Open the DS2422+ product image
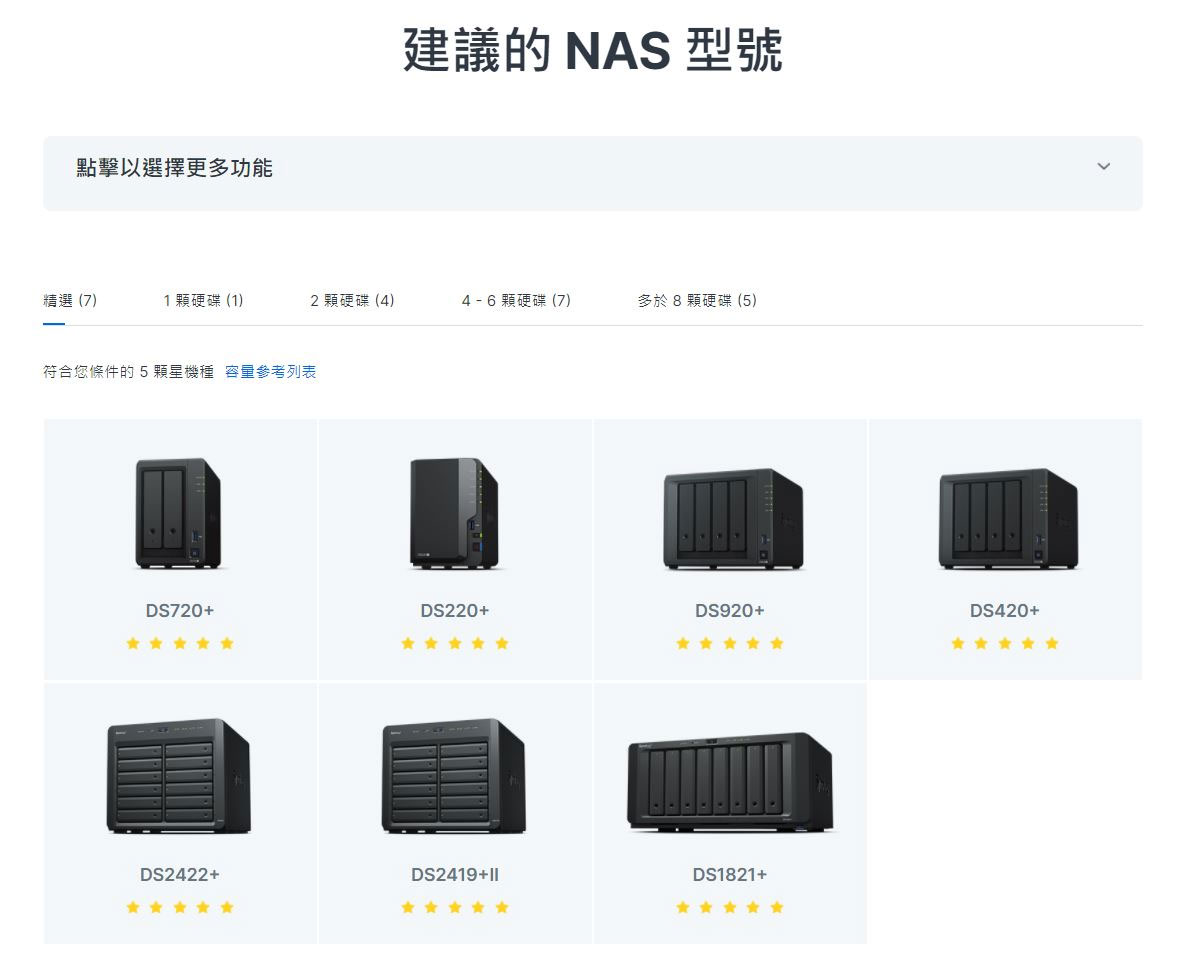The height and width of the screenshot is (964, 1189). 180,780
